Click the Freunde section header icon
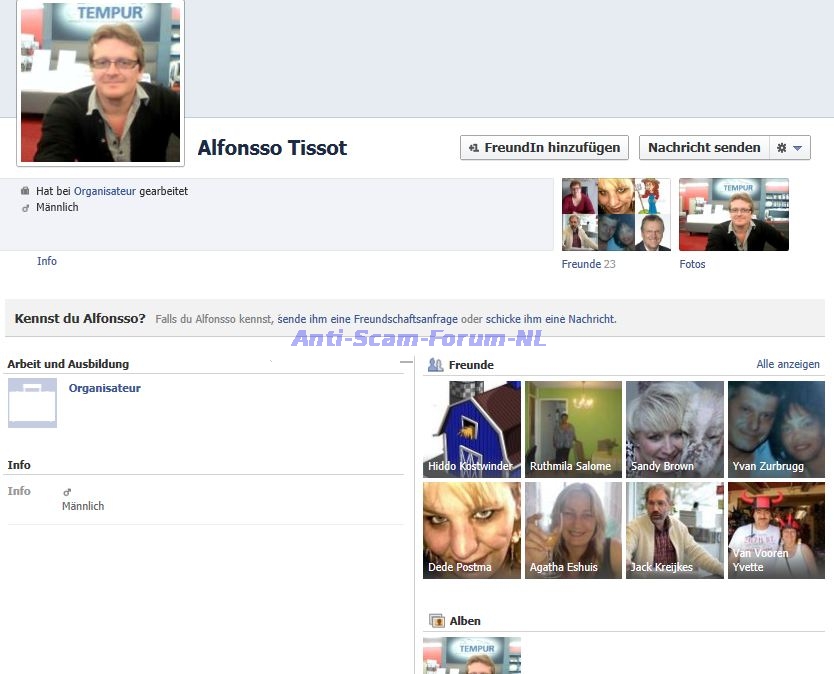Screen dimensions: 834x674 click(x=435, y=365)
